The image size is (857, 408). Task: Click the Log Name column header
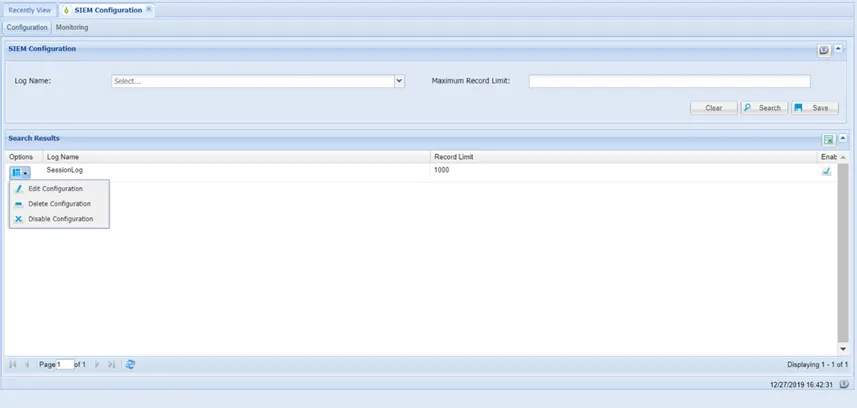tap(237, 157)
